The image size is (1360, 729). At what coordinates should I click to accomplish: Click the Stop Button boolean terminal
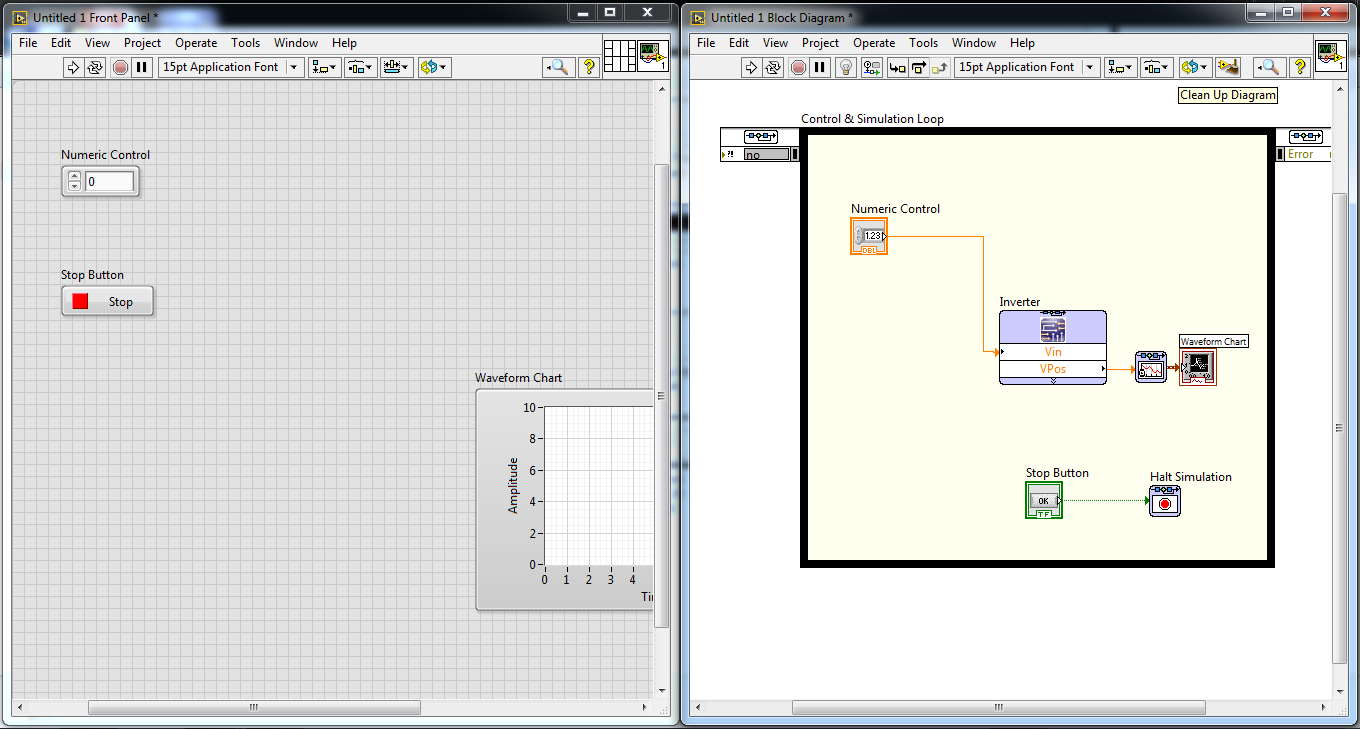[x=1044, y=500]
